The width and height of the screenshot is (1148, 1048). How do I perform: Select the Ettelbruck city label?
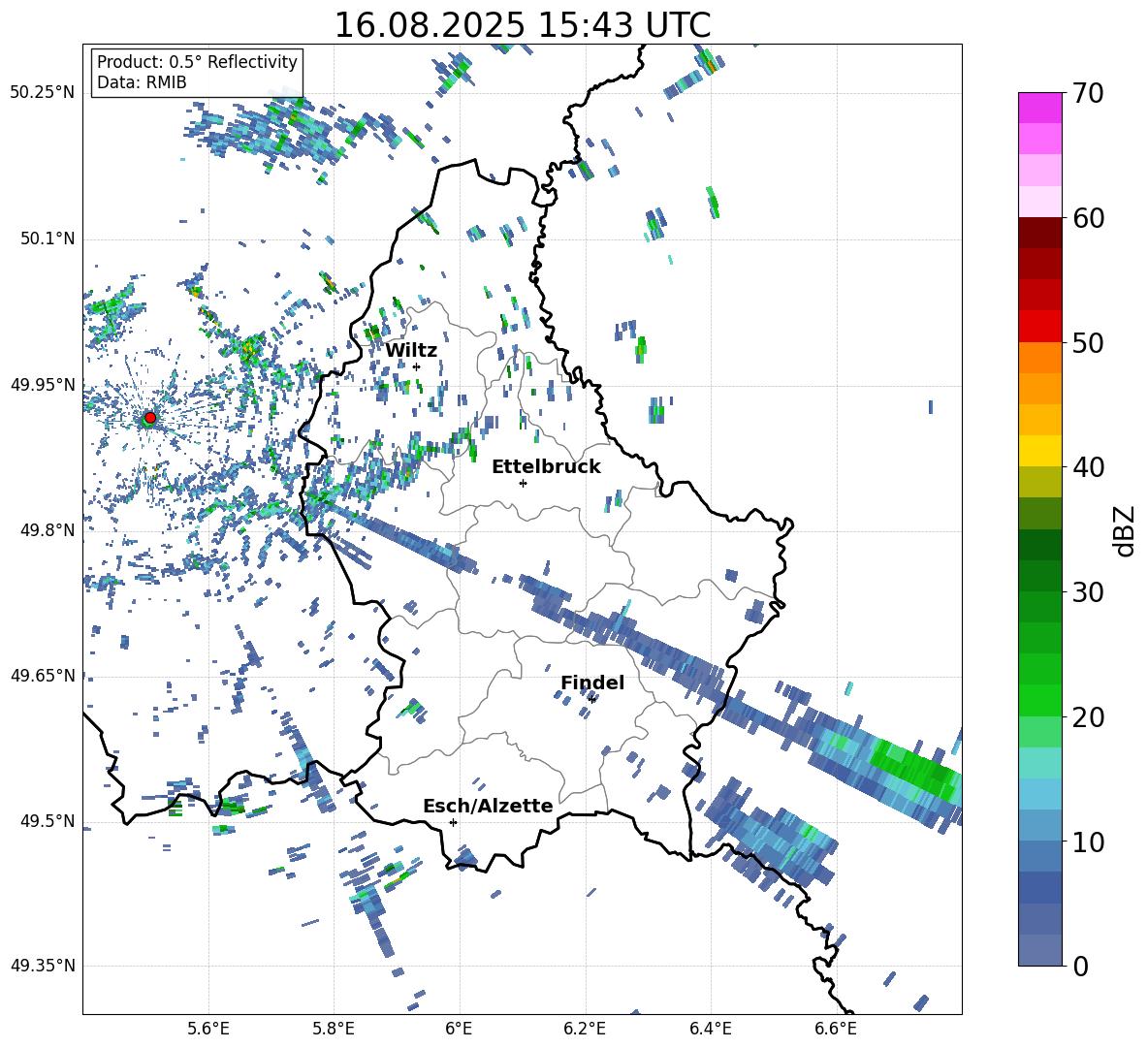[546, 467]
